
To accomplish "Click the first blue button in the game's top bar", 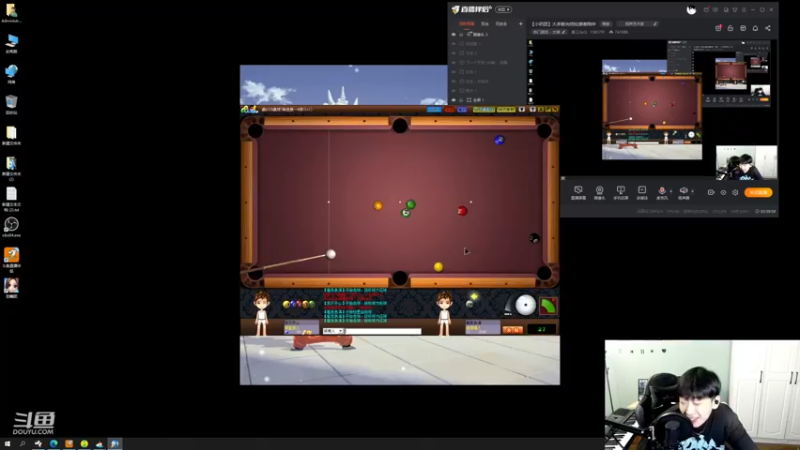I will pyautogui.click(x=434, y=109).
